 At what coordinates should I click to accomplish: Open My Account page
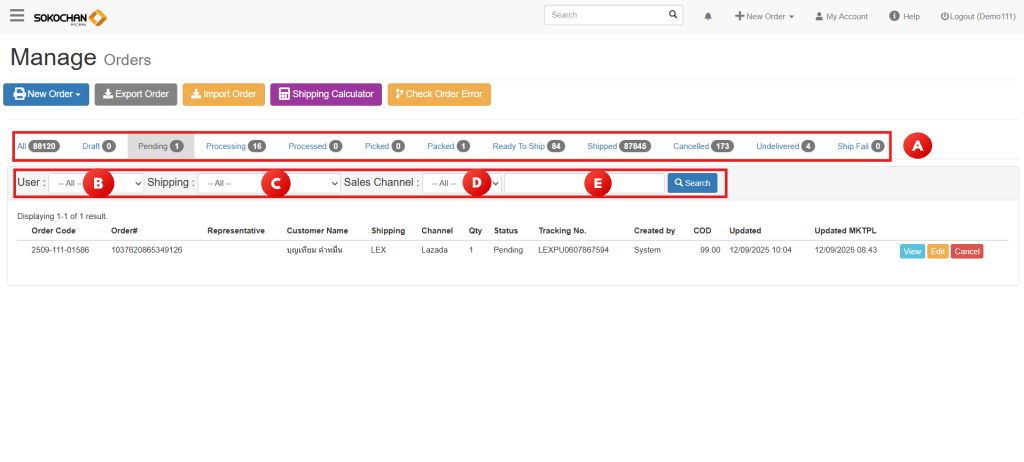coord(841,17)
